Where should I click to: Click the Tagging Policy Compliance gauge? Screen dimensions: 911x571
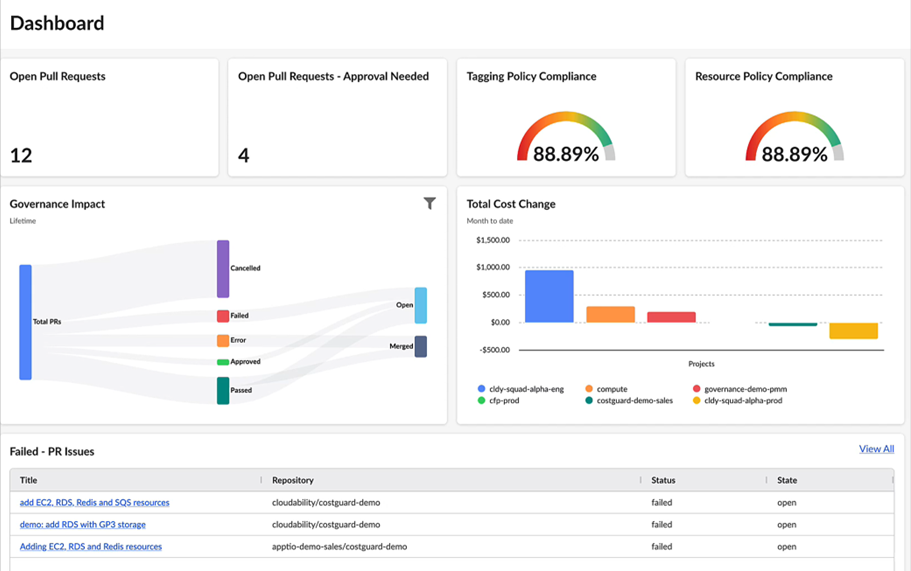tap(566, 137)
